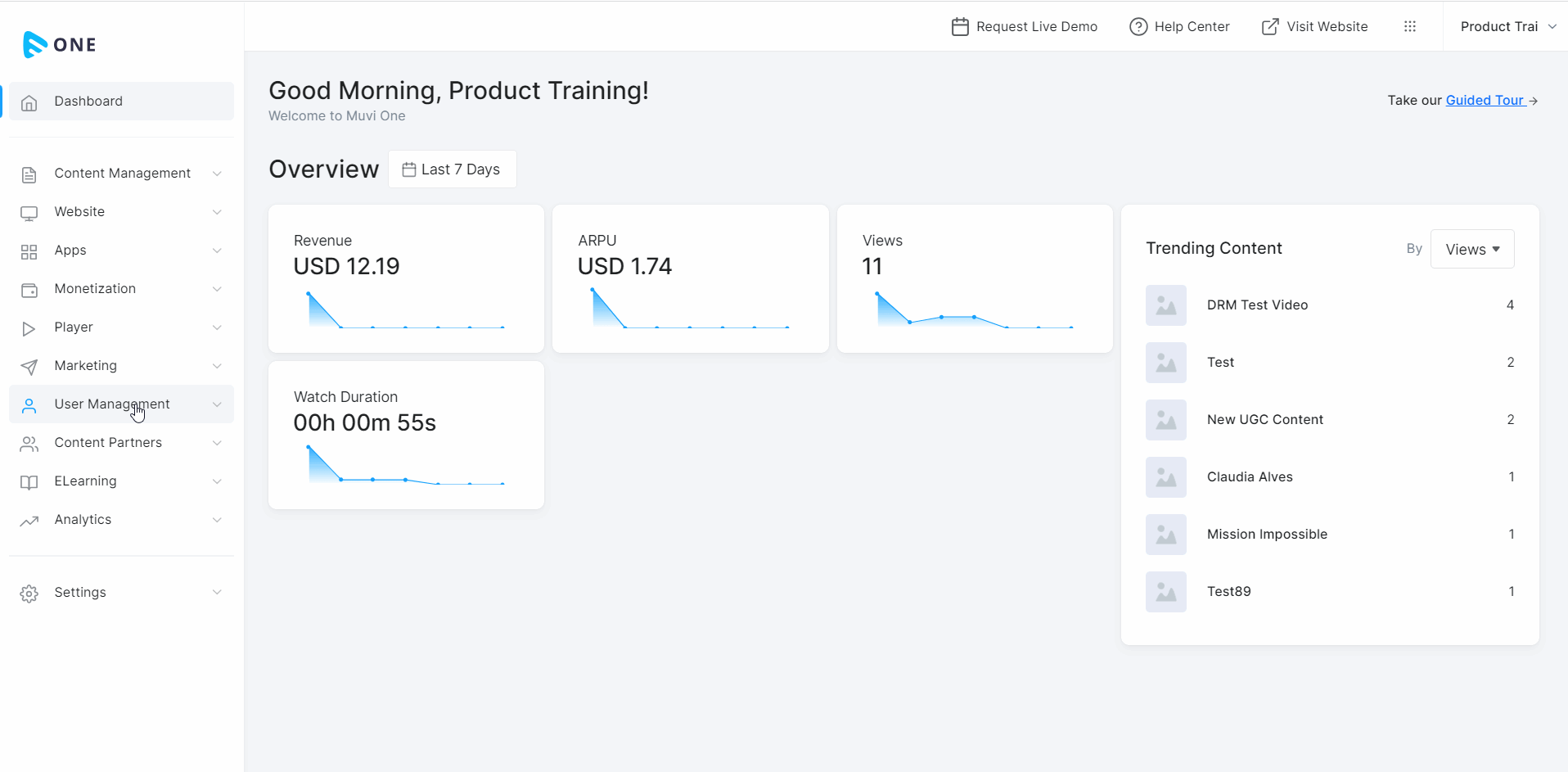Click the Monetization wallet icon
The image size is (1568, 772).
click(x=29, y=290)
